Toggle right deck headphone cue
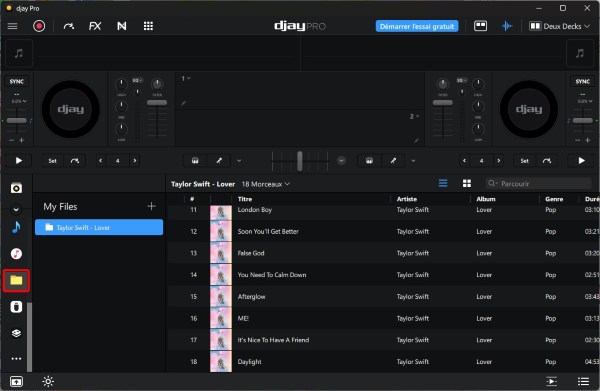Image resolution: width=600 pixels, height=391 pixels. (369, 161)
